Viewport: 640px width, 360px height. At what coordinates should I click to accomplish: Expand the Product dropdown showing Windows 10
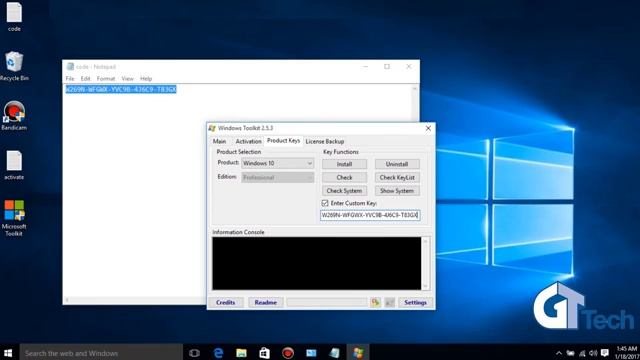tap(278, 163)
